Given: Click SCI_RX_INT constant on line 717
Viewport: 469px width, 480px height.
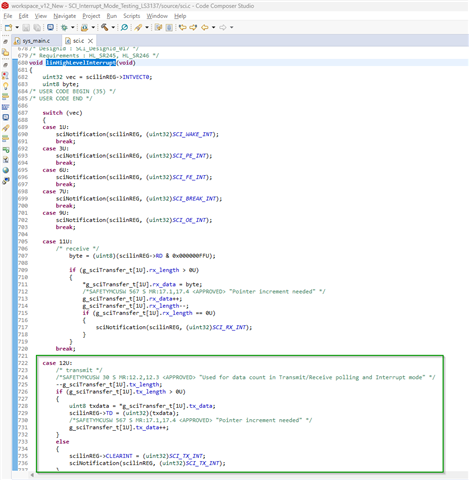Looking at the screenshot, I should click(229, 327).
